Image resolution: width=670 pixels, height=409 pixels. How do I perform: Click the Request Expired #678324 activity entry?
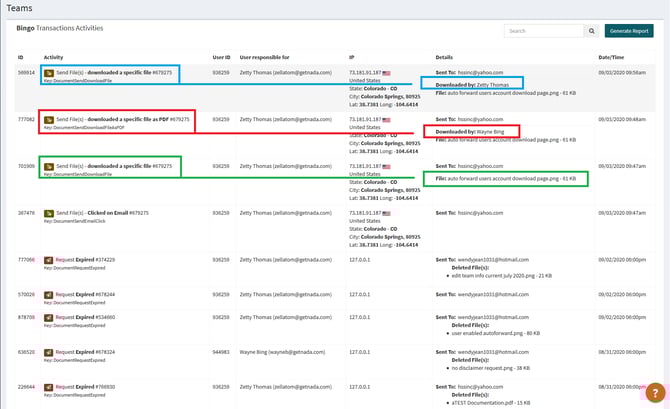98,352
